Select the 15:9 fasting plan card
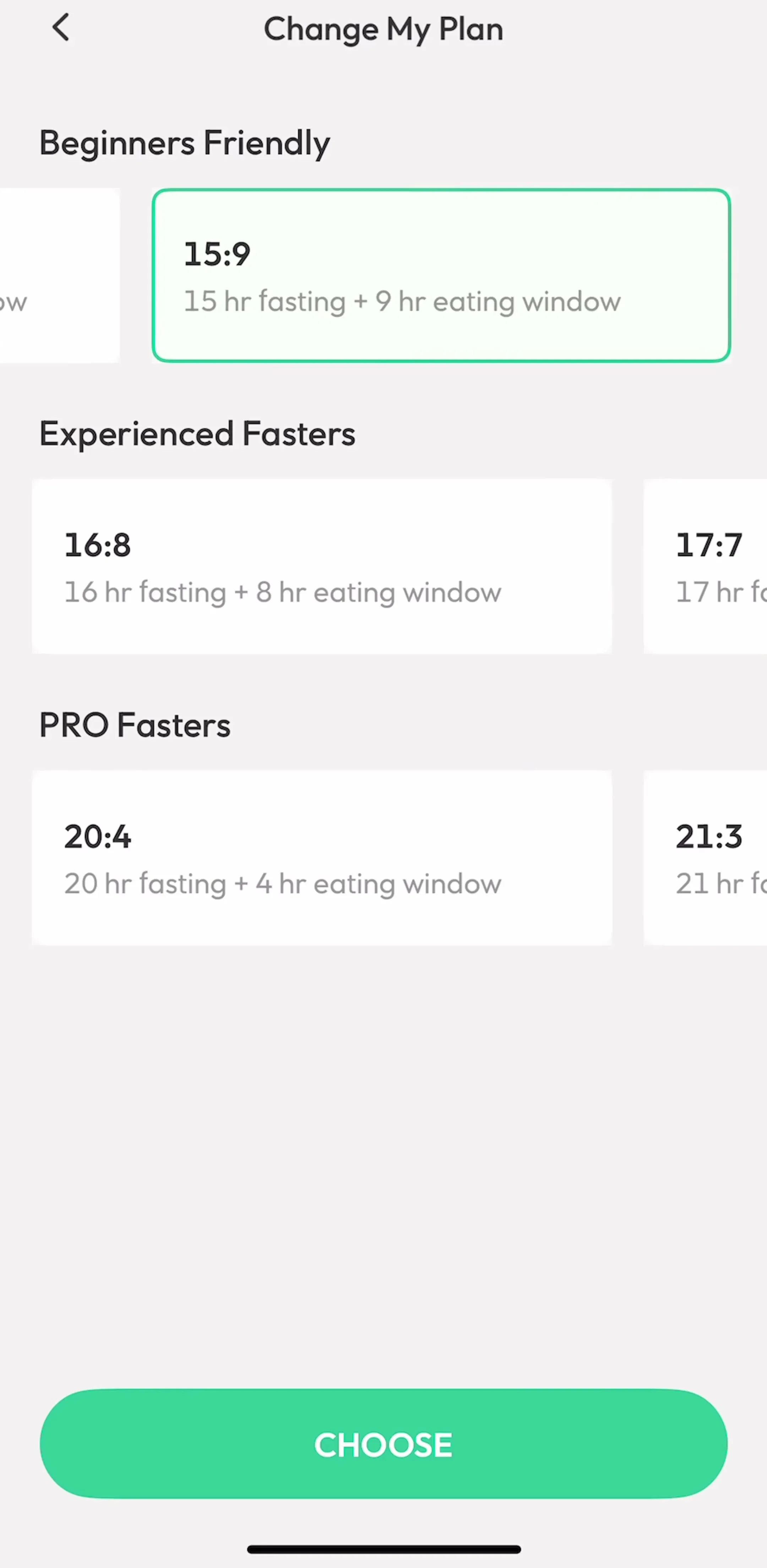 441,275
